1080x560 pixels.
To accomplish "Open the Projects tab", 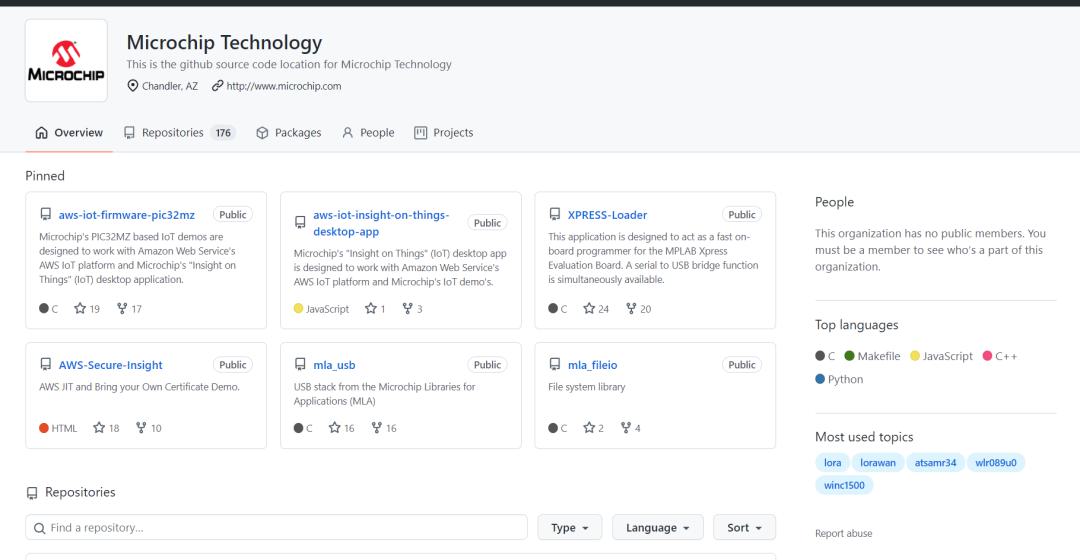I will click(x=444, y=132).
